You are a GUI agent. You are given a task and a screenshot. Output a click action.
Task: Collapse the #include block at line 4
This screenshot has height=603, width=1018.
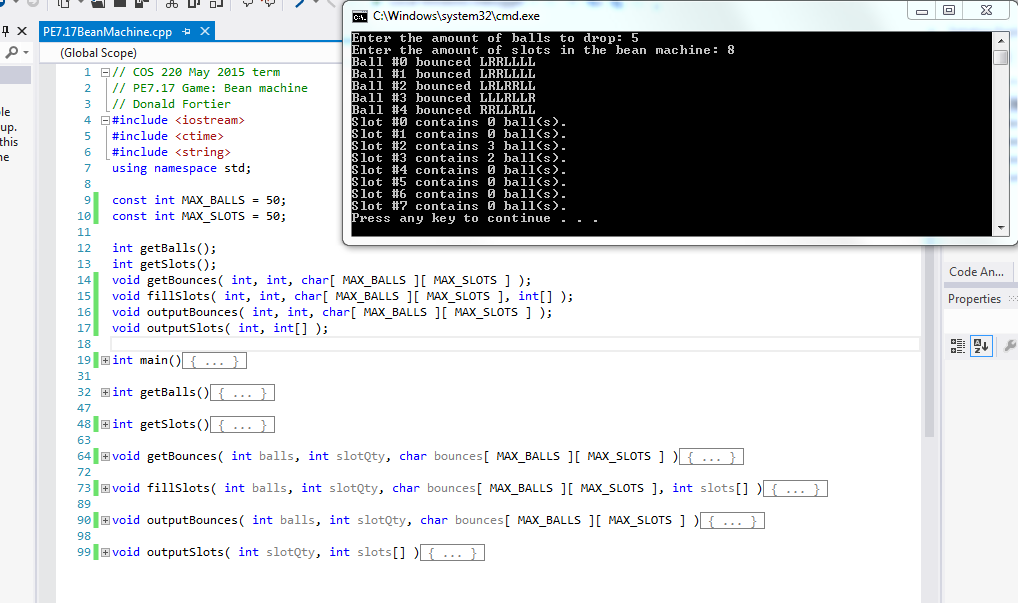[x=105, y=120]
